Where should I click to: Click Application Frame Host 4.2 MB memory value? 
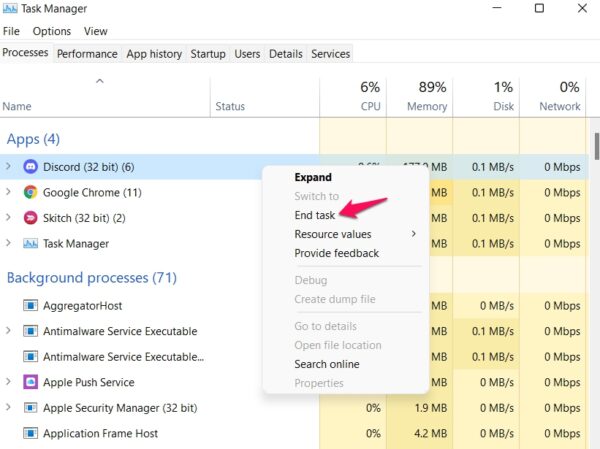click(x=430, y=433)
